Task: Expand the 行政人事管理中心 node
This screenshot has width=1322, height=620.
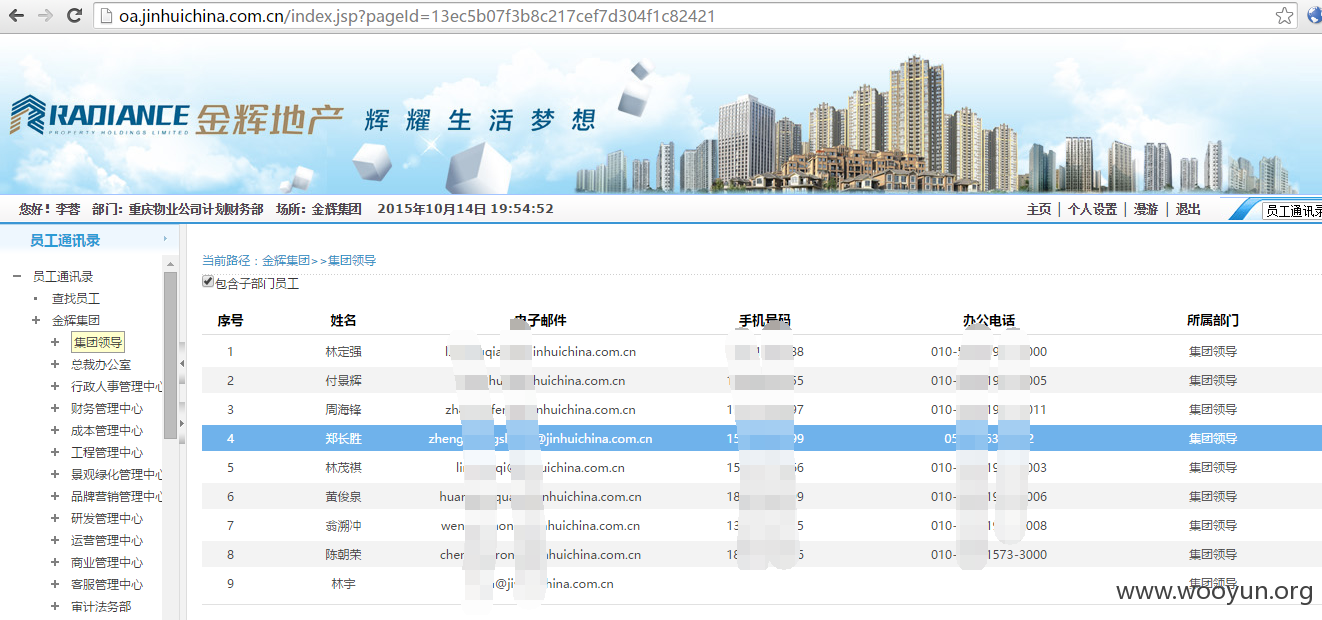Action: tap(55, 386)
